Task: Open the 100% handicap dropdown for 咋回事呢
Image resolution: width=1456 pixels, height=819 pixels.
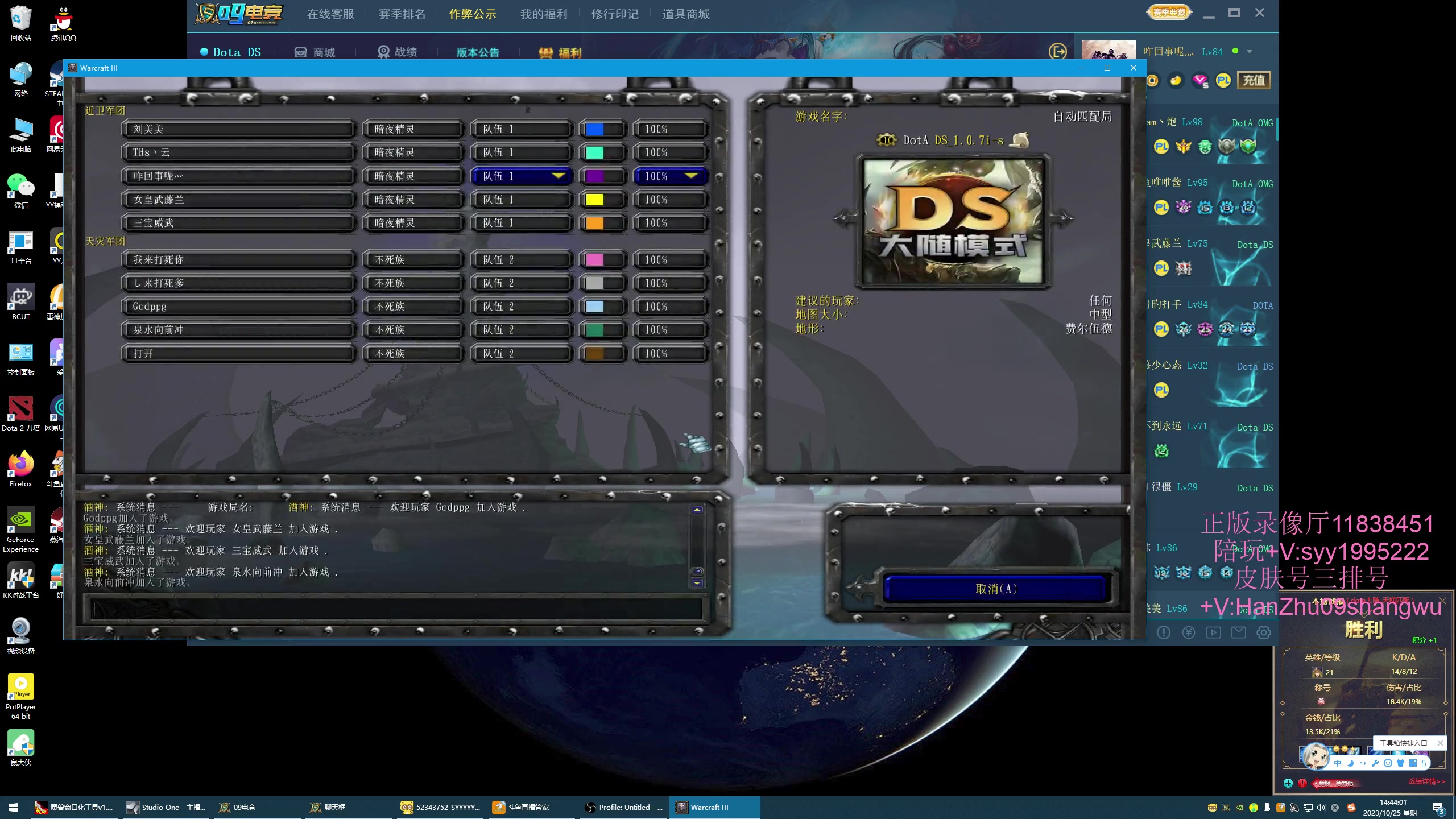Action: (x=671, y=176)
